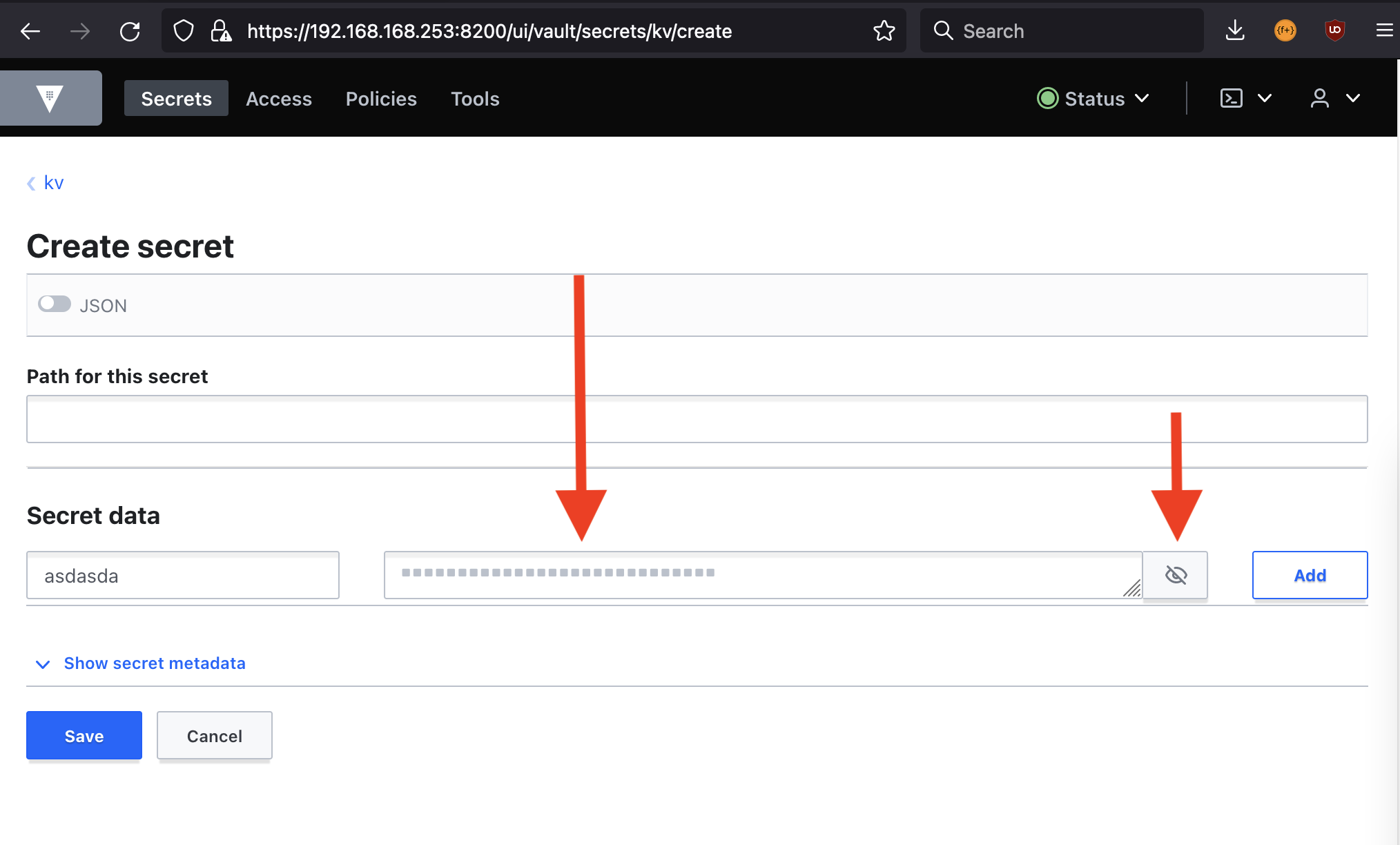The image size is (1400, 845).
Task: Select the Access tab
Action: click(279, 98)
